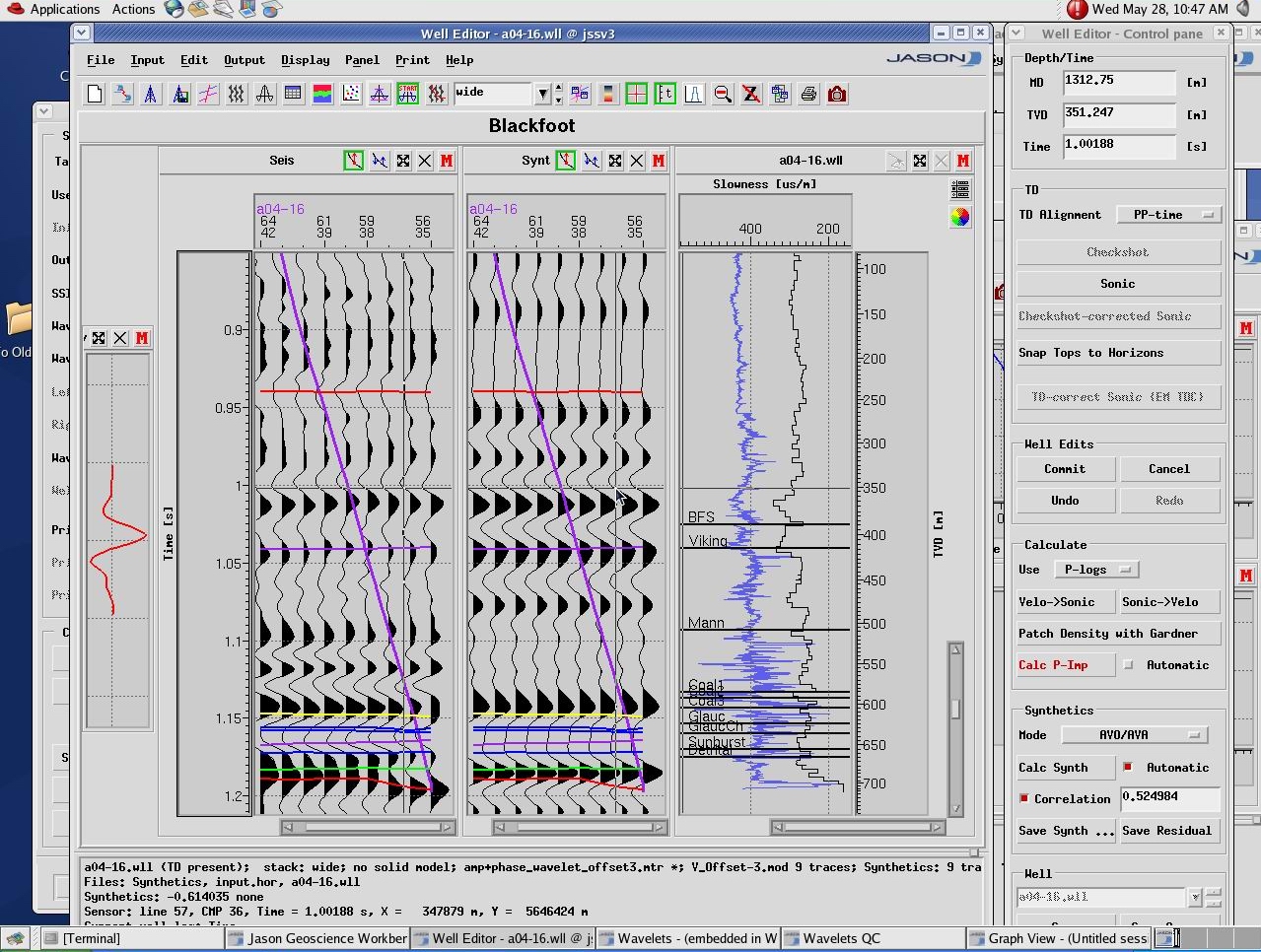
Task: Open the Panel menu
Action: (x=362, y=60)
